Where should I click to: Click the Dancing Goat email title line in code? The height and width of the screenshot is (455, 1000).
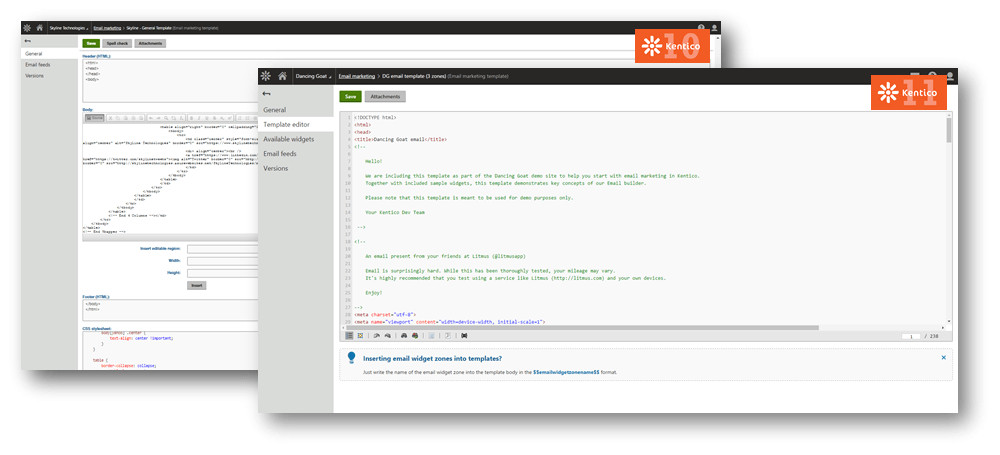[401, 138]
